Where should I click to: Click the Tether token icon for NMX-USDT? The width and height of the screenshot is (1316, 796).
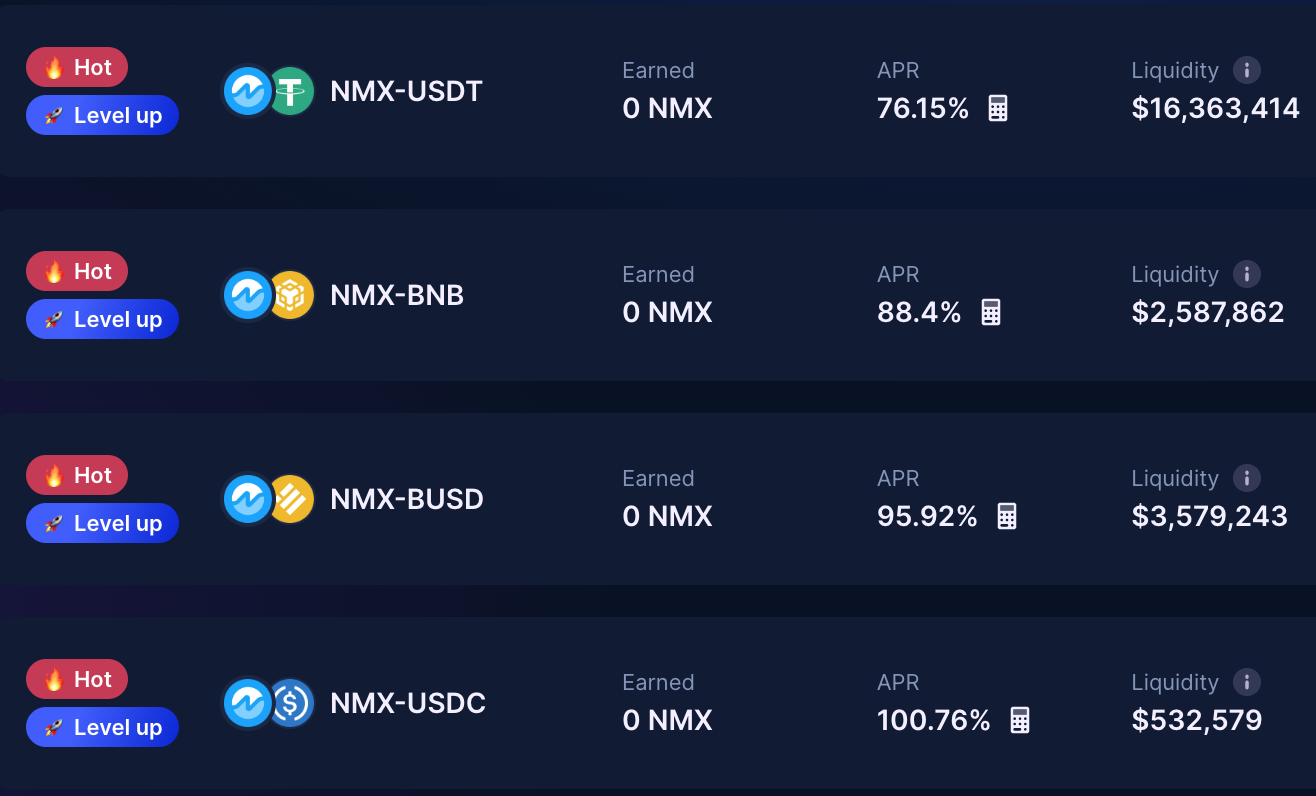click(293, 92)
